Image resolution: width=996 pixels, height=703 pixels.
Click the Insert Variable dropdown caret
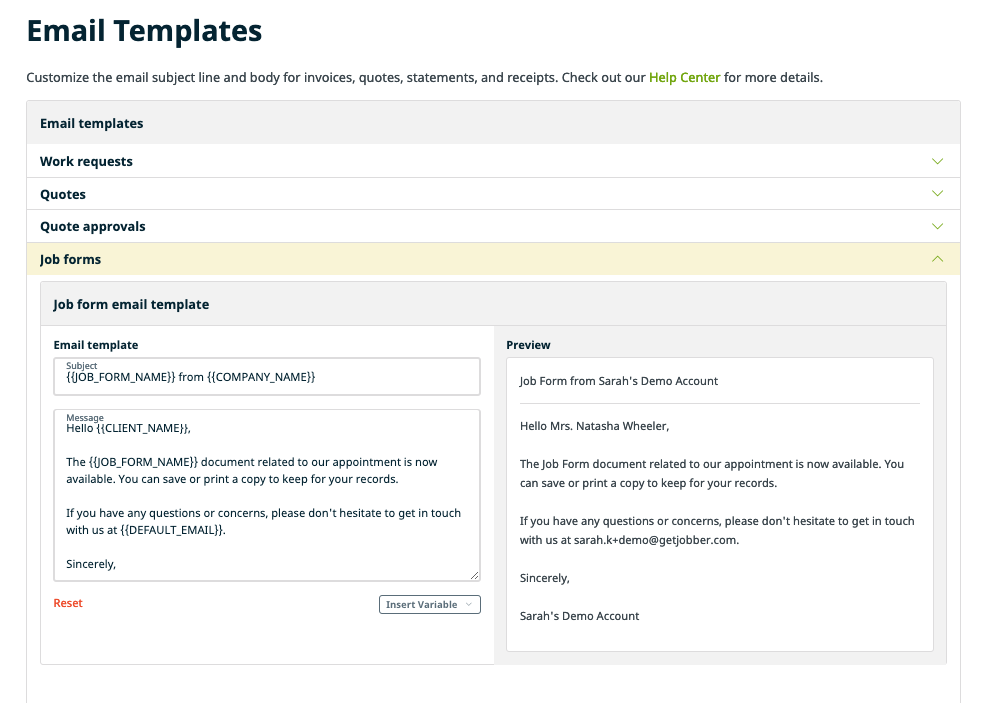click(x=470, y=604)
